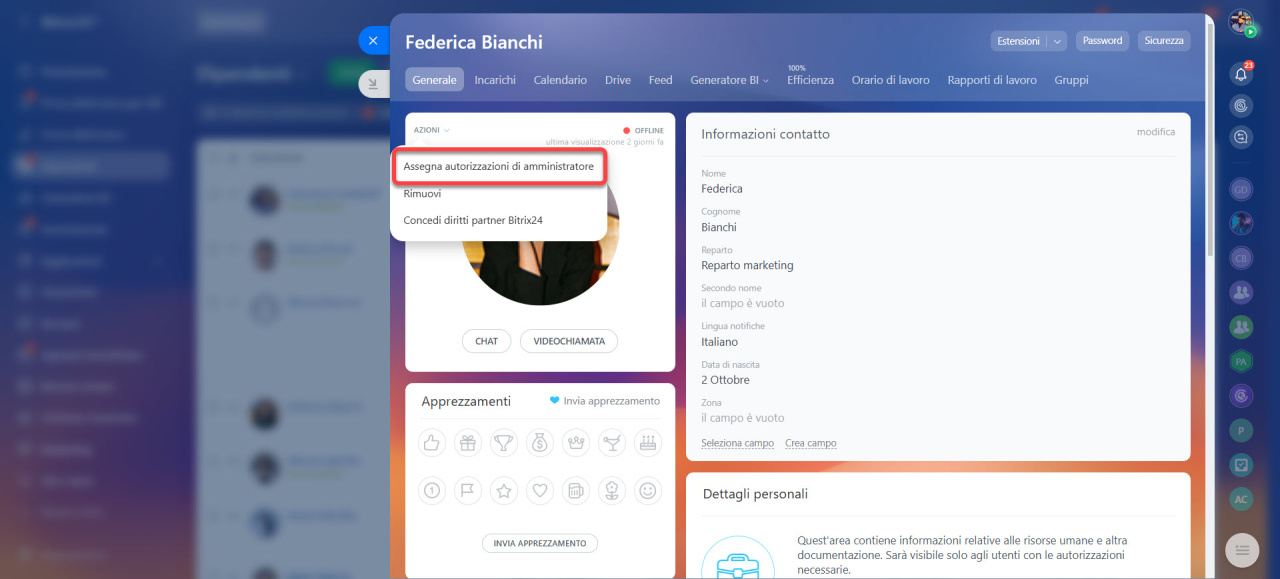Viewport: 1280px width, 579px height.
Task: Select the star appreciation icon
Action: 504,490
